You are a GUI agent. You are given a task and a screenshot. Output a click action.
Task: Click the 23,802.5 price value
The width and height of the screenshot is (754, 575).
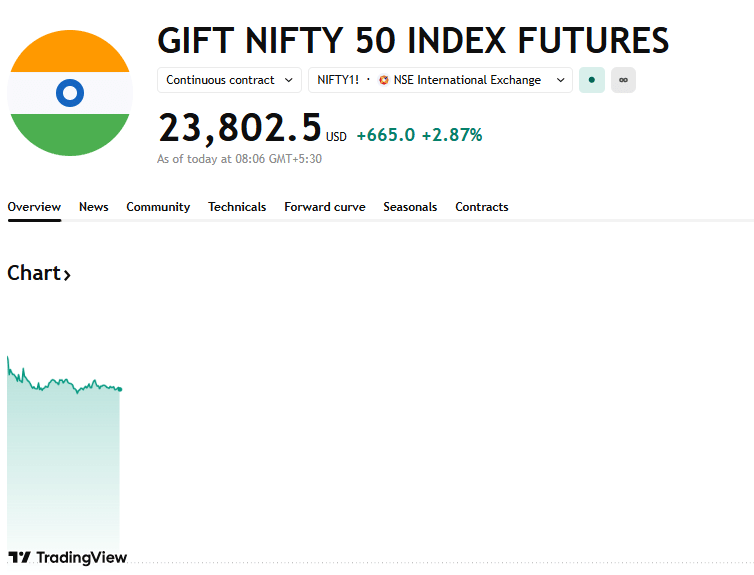[x=240, y=128]
